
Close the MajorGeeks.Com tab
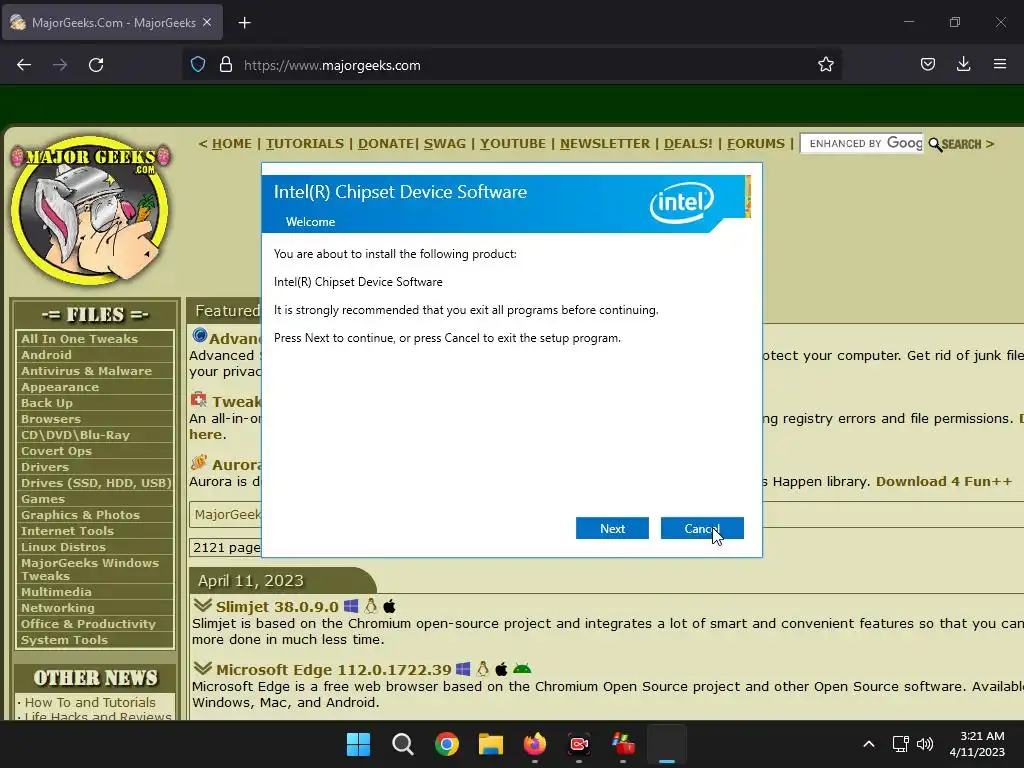(x=207, y=22)
